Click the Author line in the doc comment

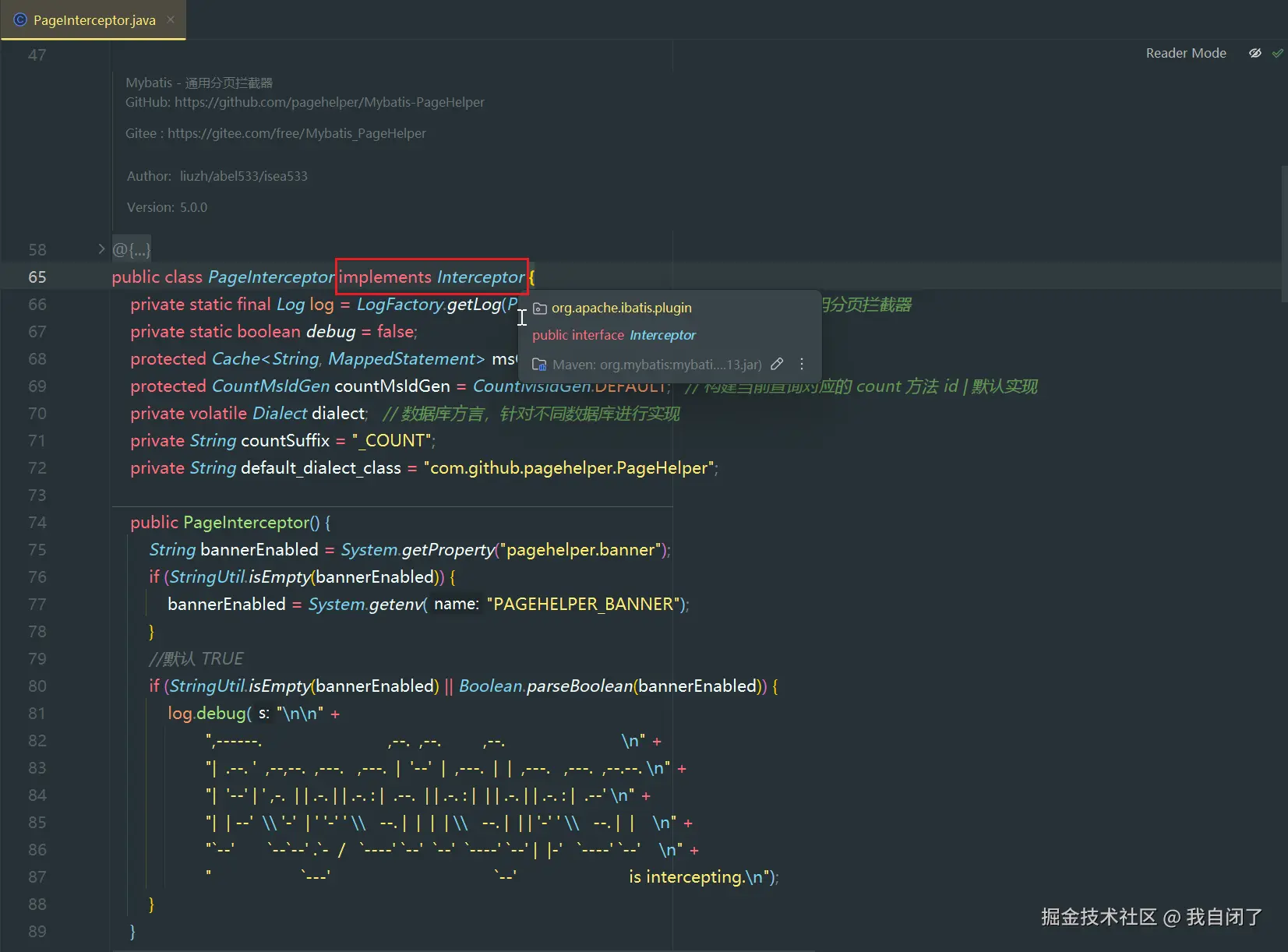tap(217, 176)
